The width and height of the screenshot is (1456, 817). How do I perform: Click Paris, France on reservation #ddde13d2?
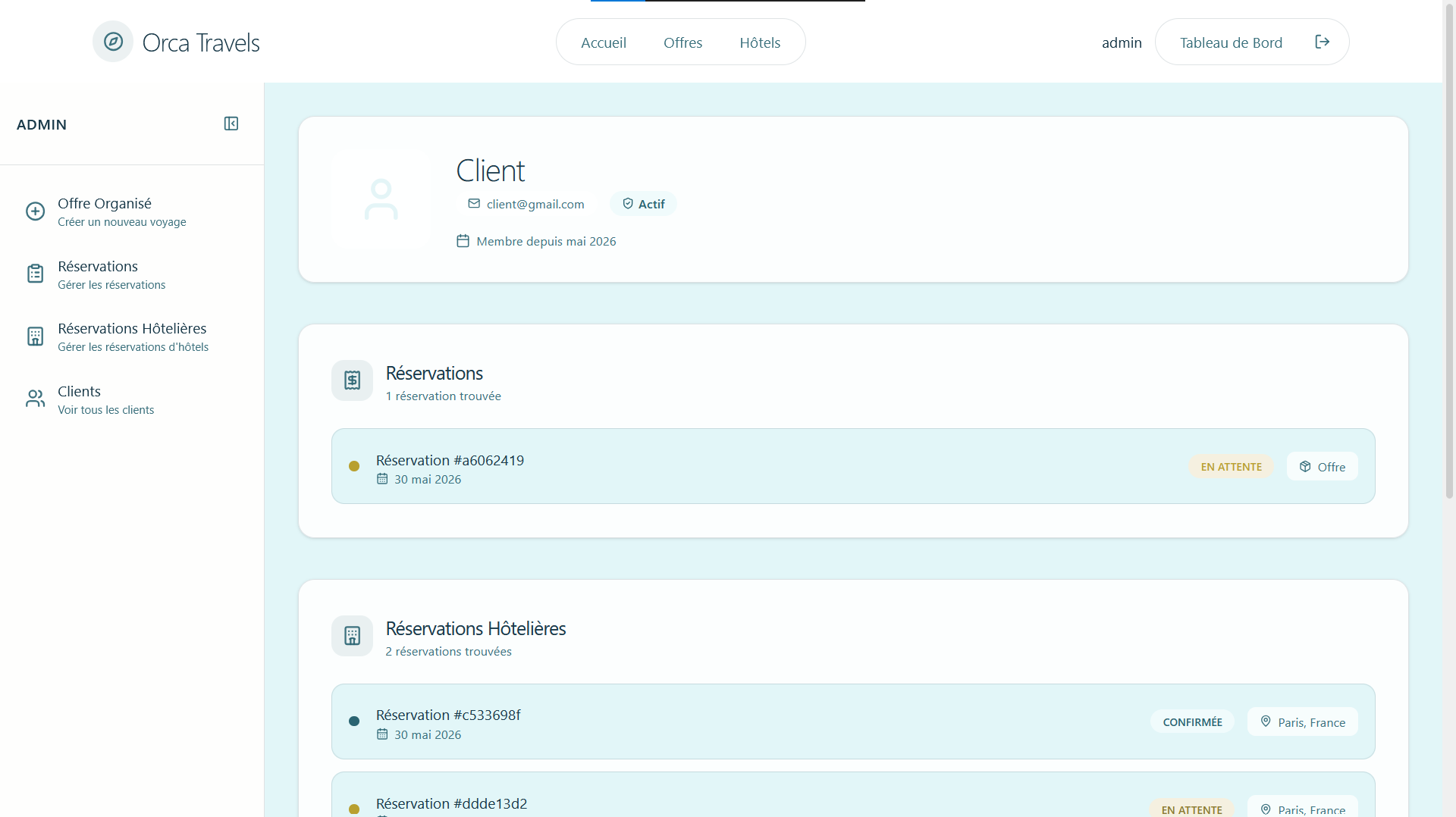[1302, 807]
